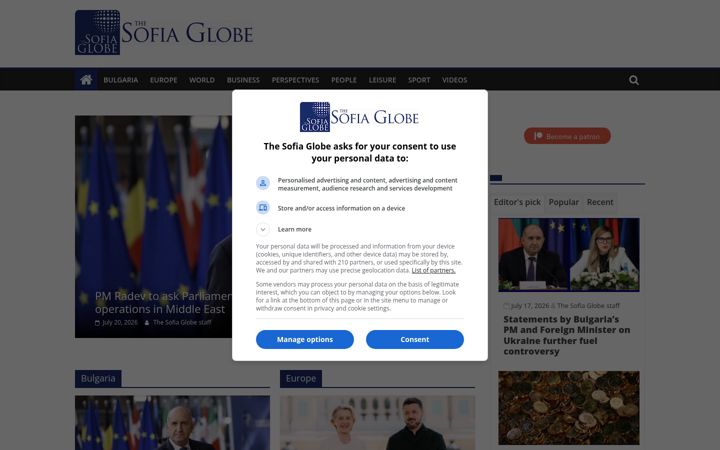Open the Europe menu item
Image resolution: width=720 pixels, height=450 pixels.
[163, 80]
